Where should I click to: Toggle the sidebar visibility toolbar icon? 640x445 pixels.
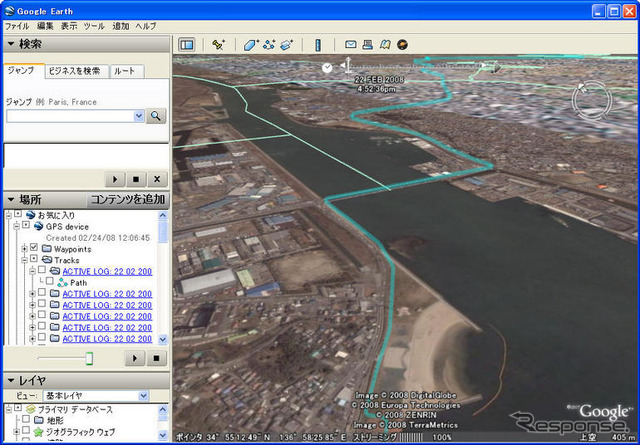point(187,44)
